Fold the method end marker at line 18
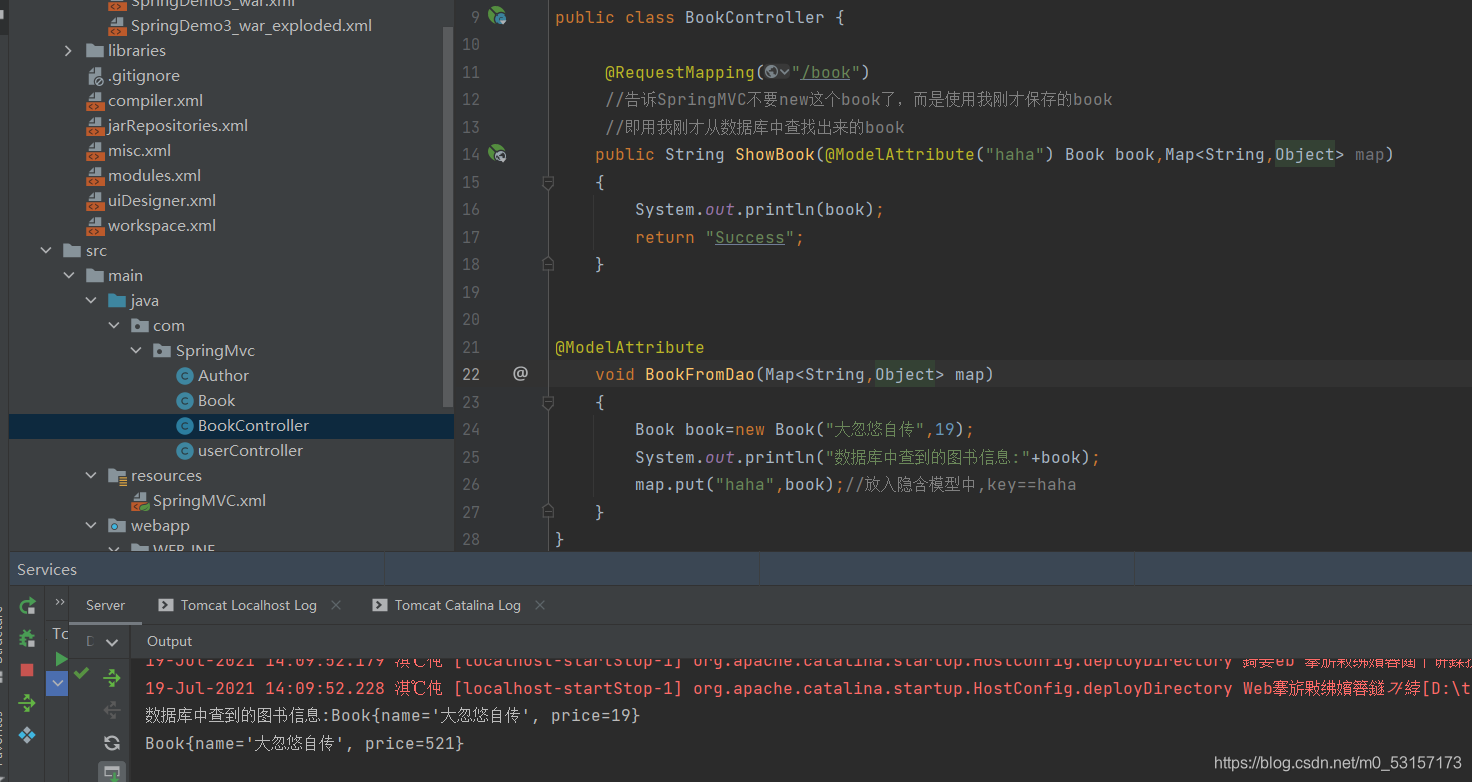The width and height of the screenshot is (1472, 782). click(547, 264)
